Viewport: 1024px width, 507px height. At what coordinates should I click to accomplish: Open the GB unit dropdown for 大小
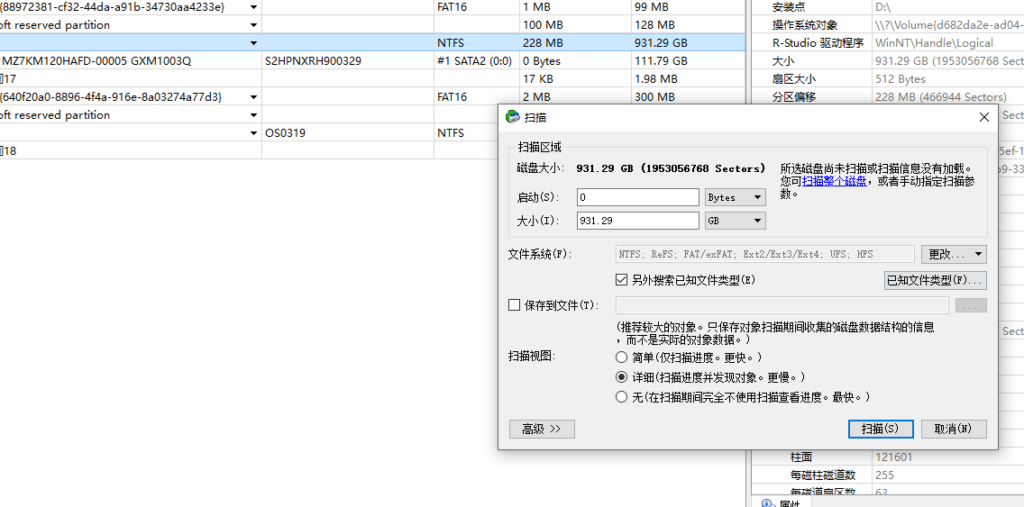point(735,221)
